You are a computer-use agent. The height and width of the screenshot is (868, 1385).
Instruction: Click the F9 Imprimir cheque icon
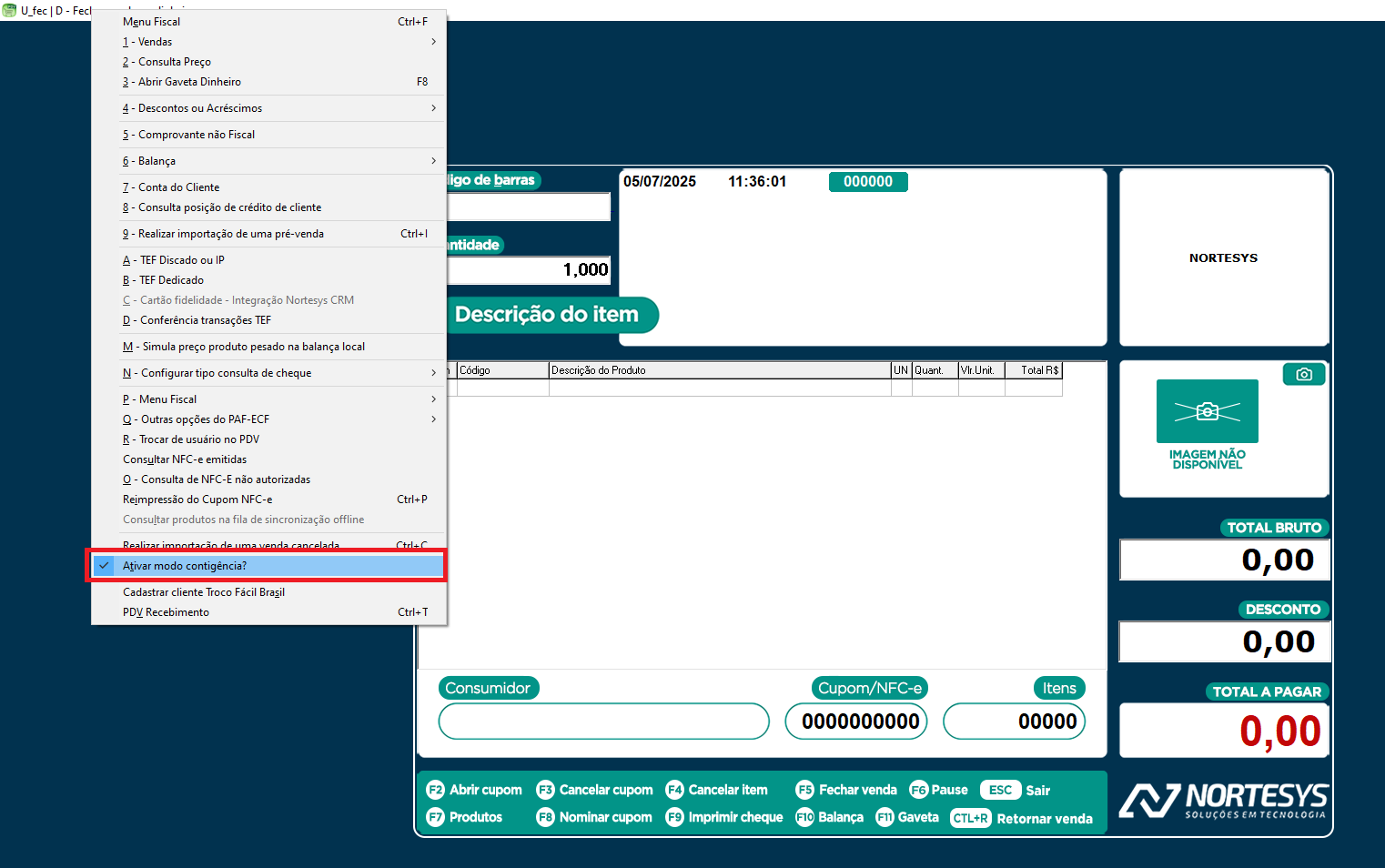click(674, 817)
